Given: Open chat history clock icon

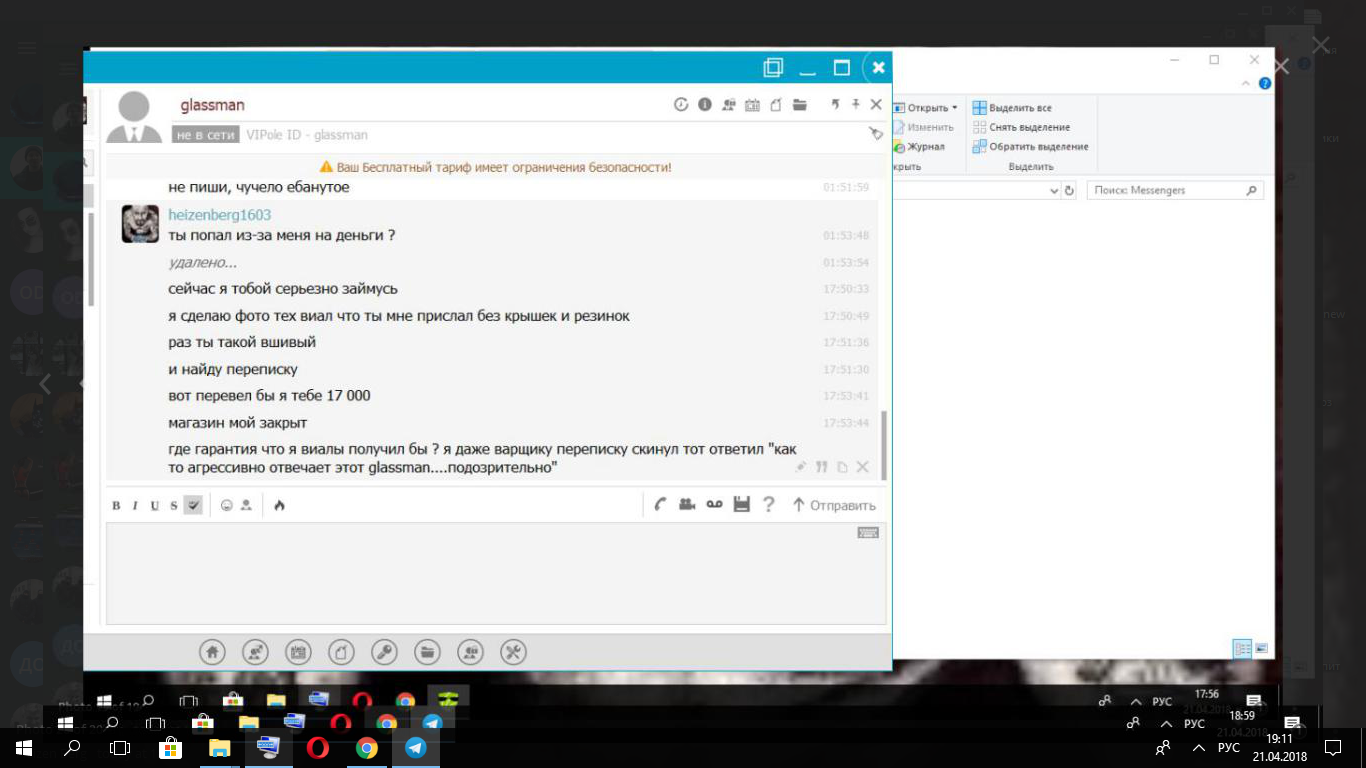Looking at the screenshot, I should click(681, 105).
